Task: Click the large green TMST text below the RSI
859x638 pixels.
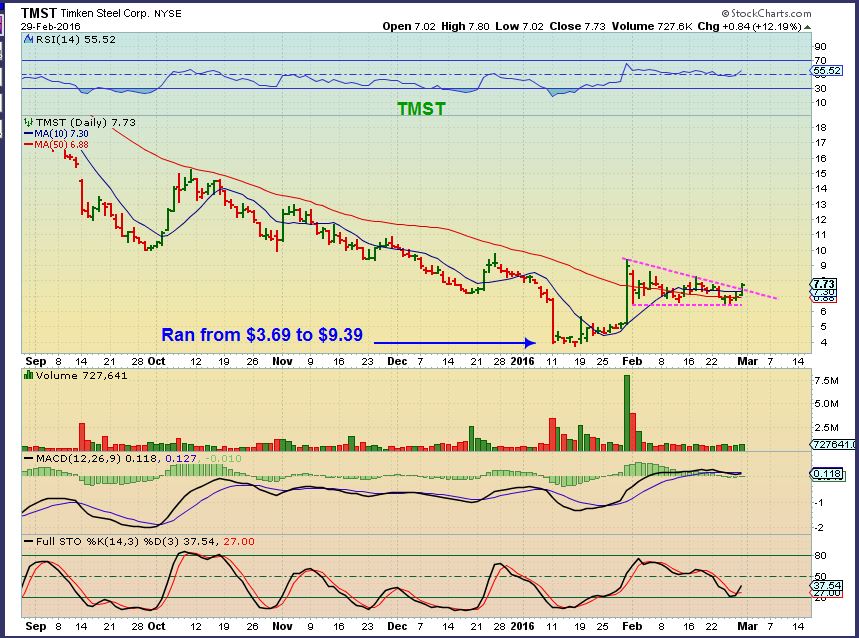Action: 421,109
